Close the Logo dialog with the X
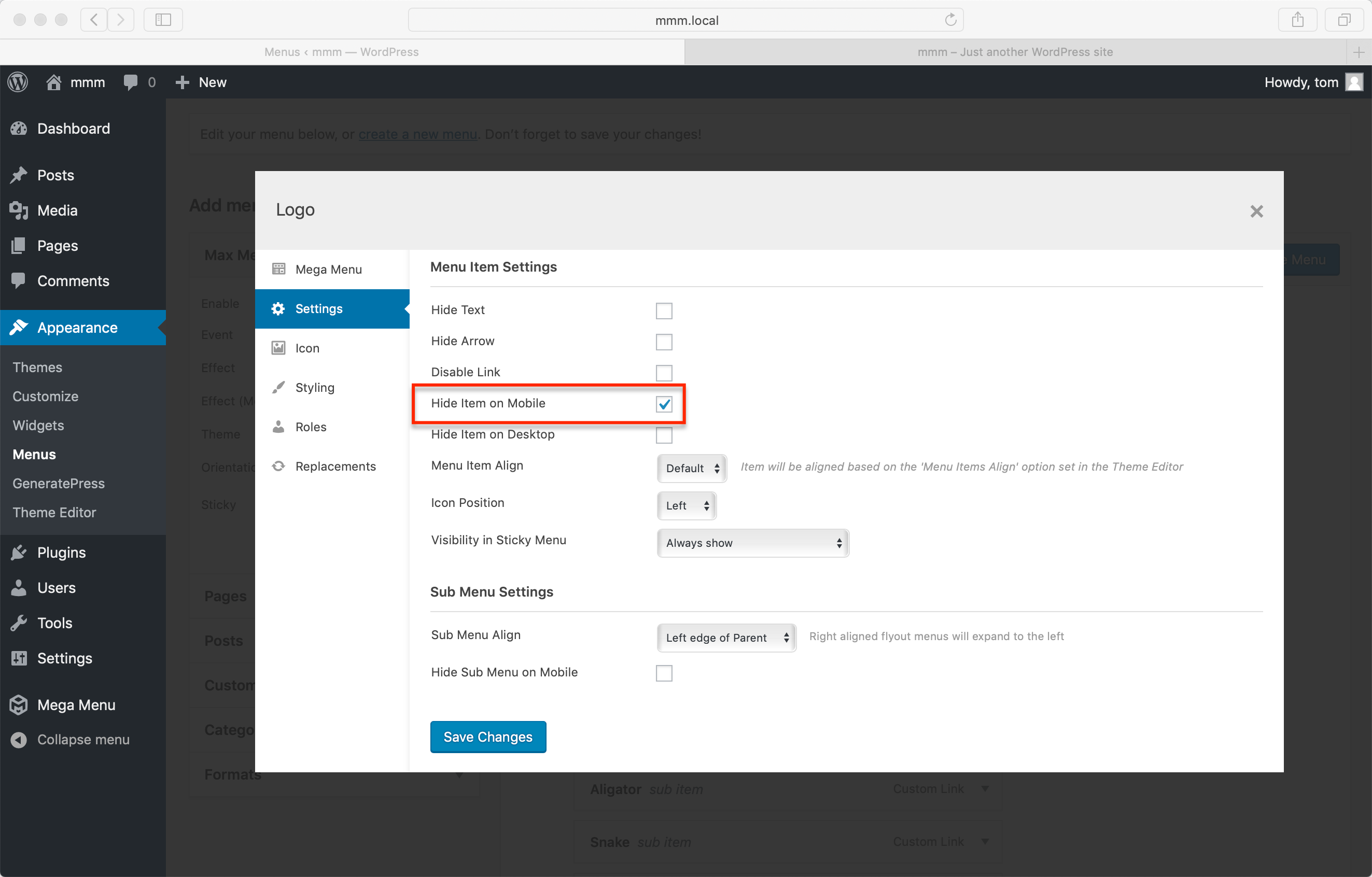This screenshot has width=1372, height=877. coord(1256,211)
